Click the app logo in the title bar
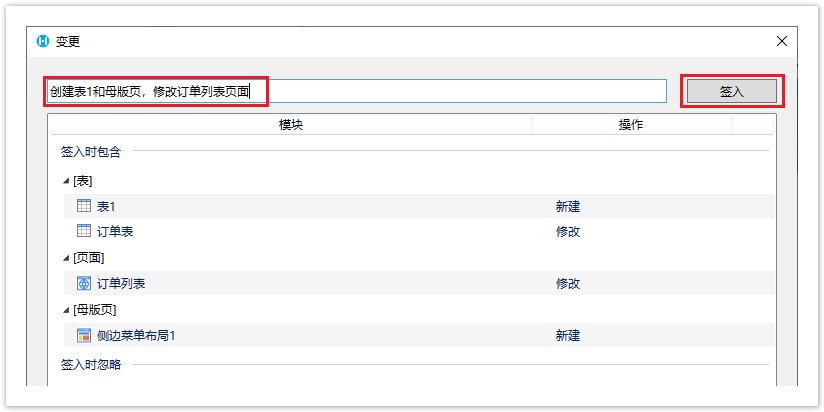824x412 pixels. point(43,41)
